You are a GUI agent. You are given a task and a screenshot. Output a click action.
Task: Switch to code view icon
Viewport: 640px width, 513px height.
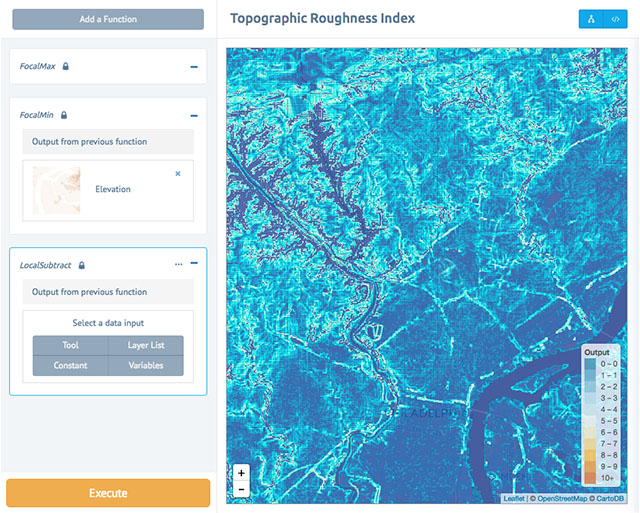click(616, 19)
